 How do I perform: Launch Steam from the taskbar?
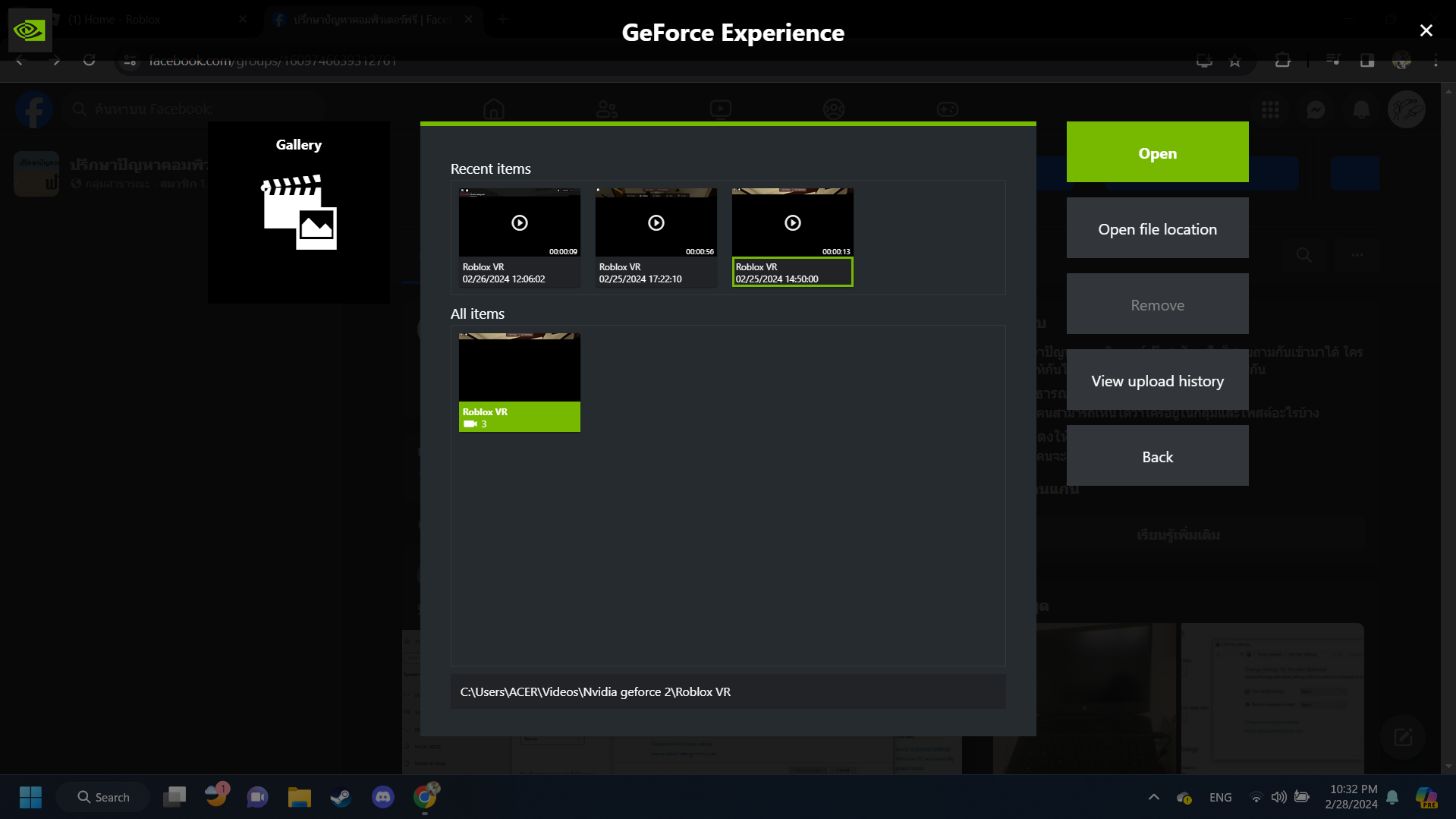click(x=341, y=797)
